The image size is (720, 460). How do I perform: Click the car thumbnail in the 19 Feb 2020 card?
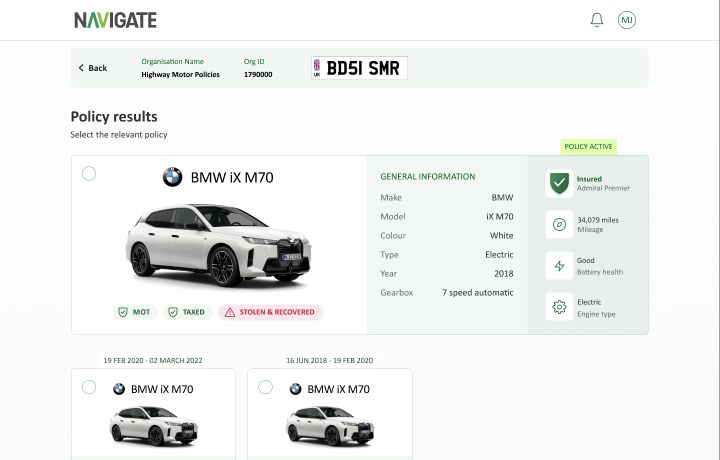coord(153,426)
